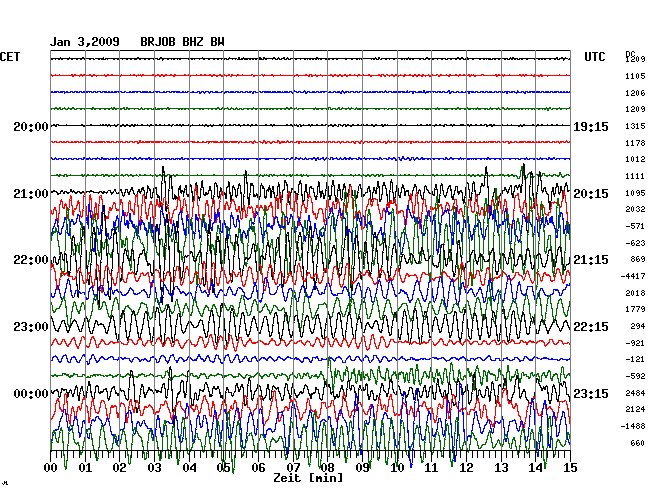The height and width of the screenshot is (494, 650).
Task: Click minute-axis tick label '03'
Action: 155,468
